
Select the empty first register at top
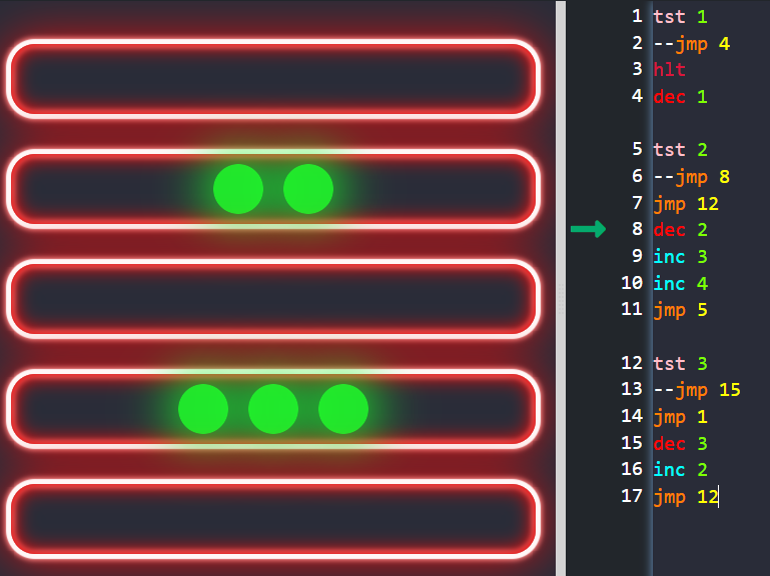pyautogui.click(x=273, y=79)
